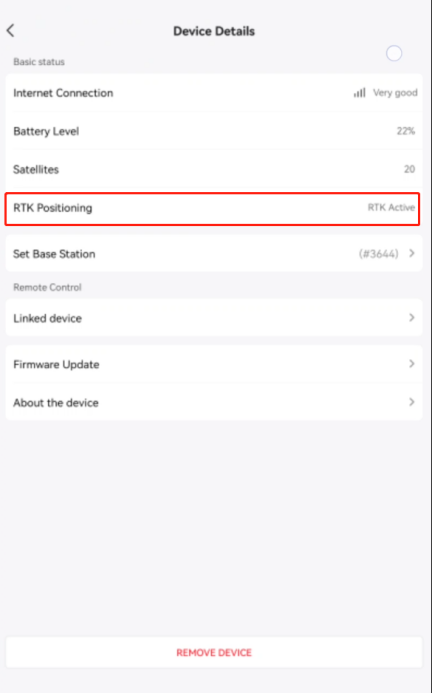Open the Firmware Update chevron arrow
This screenshot has height=693, width=432.
pyautogui.click(x=412, y=364)
